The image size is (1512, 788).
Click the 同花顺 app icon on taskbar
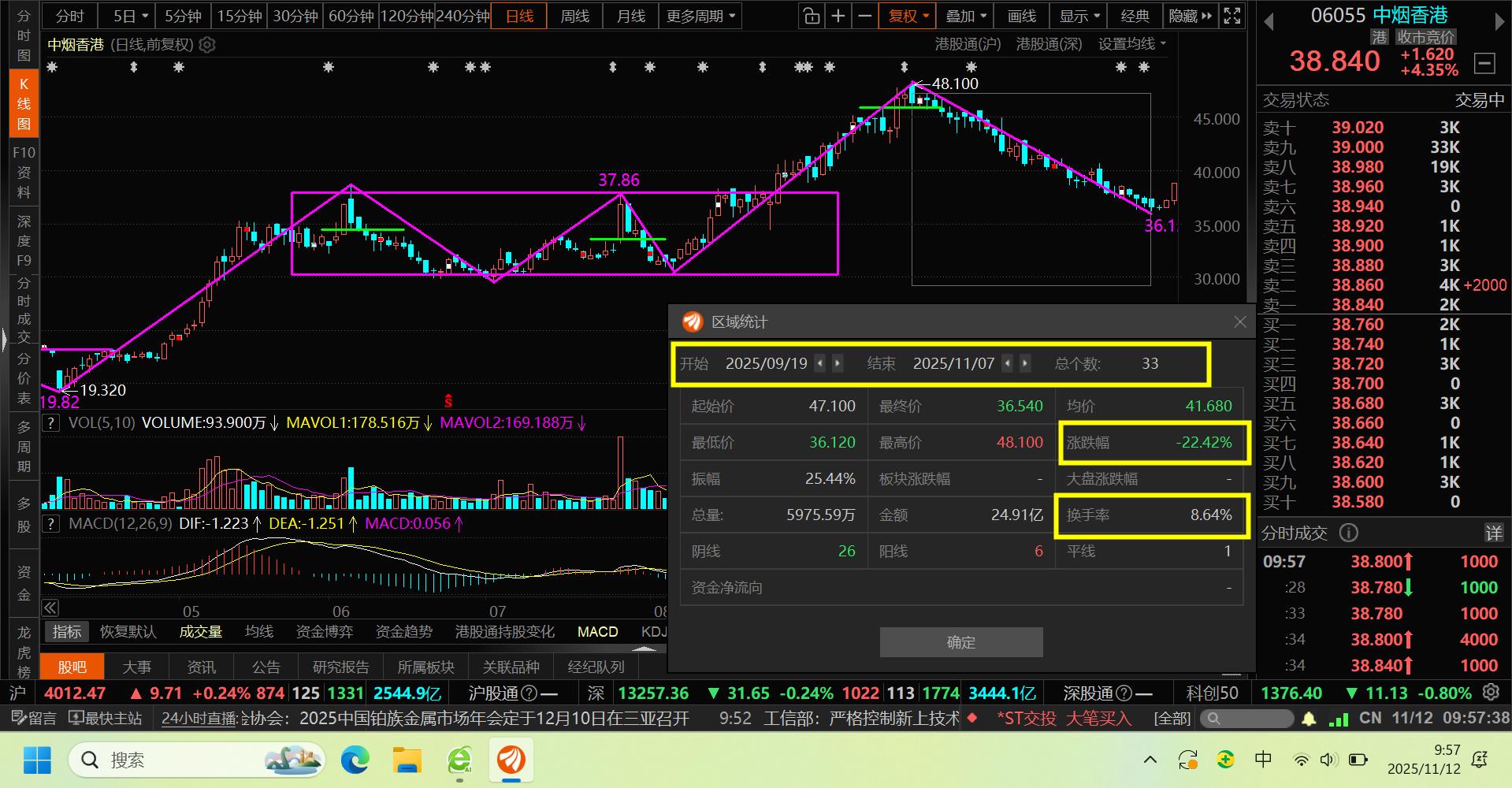tap(511, 760)
